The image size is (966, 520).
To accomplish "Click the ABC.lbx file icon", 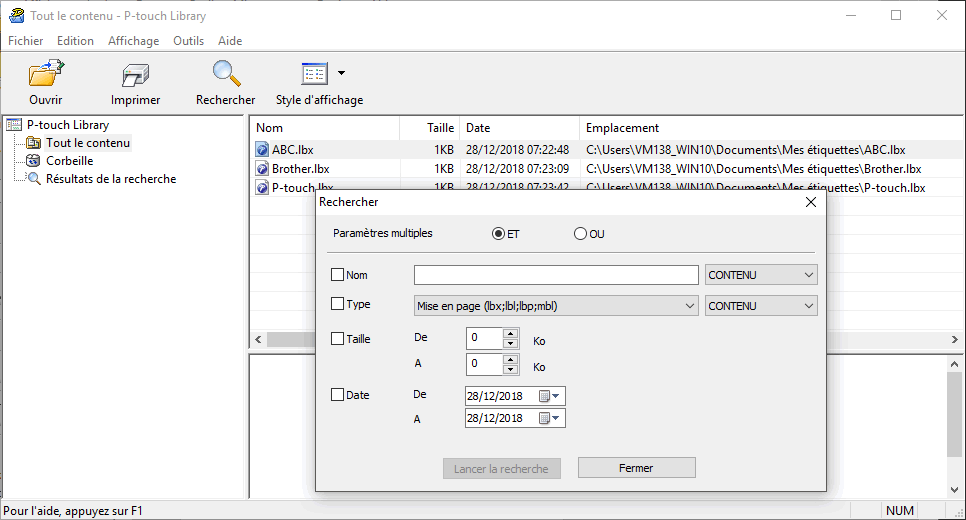I will [262, 150].
